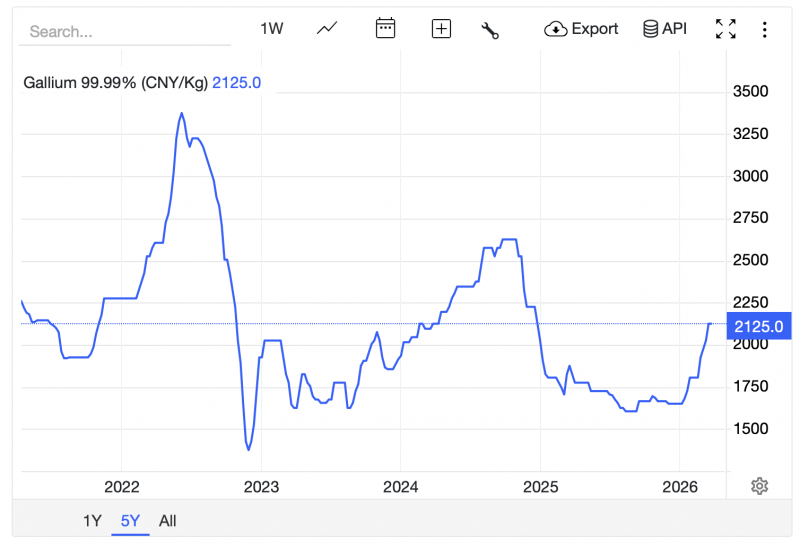Screen dimensions: 800x547
Task: Select the 5Y time range tab
Action: [130, 520]
